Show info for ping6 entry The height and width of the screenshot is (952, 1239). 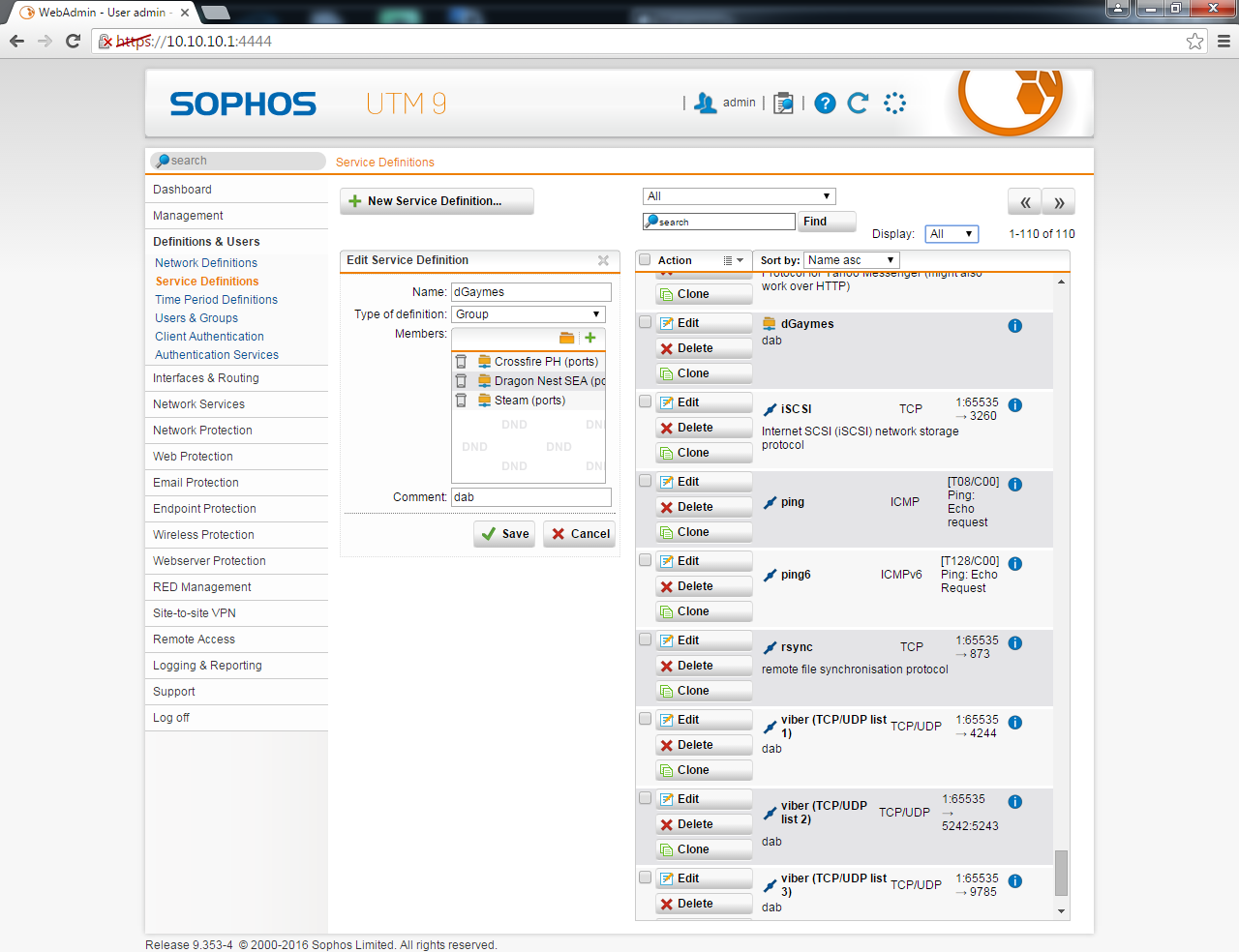click(1015, 564)
